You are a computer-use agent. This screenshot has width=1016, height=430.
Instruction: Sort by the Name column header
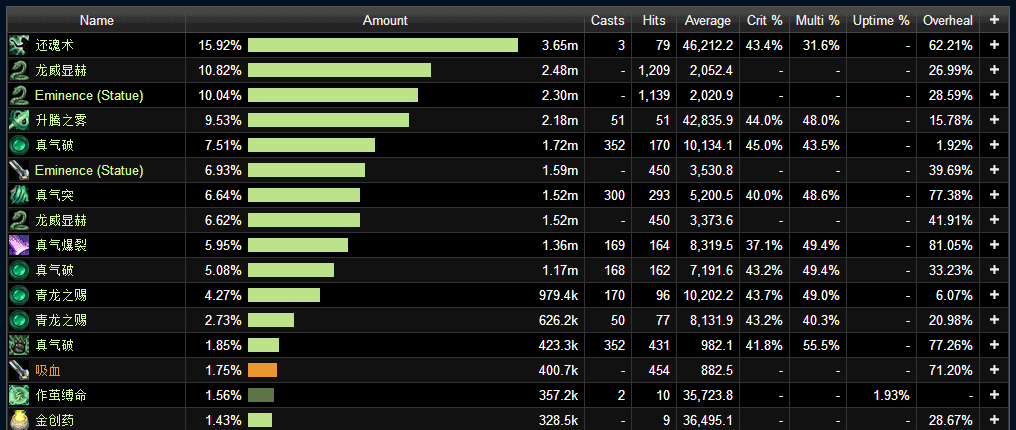tap(97, 21)
